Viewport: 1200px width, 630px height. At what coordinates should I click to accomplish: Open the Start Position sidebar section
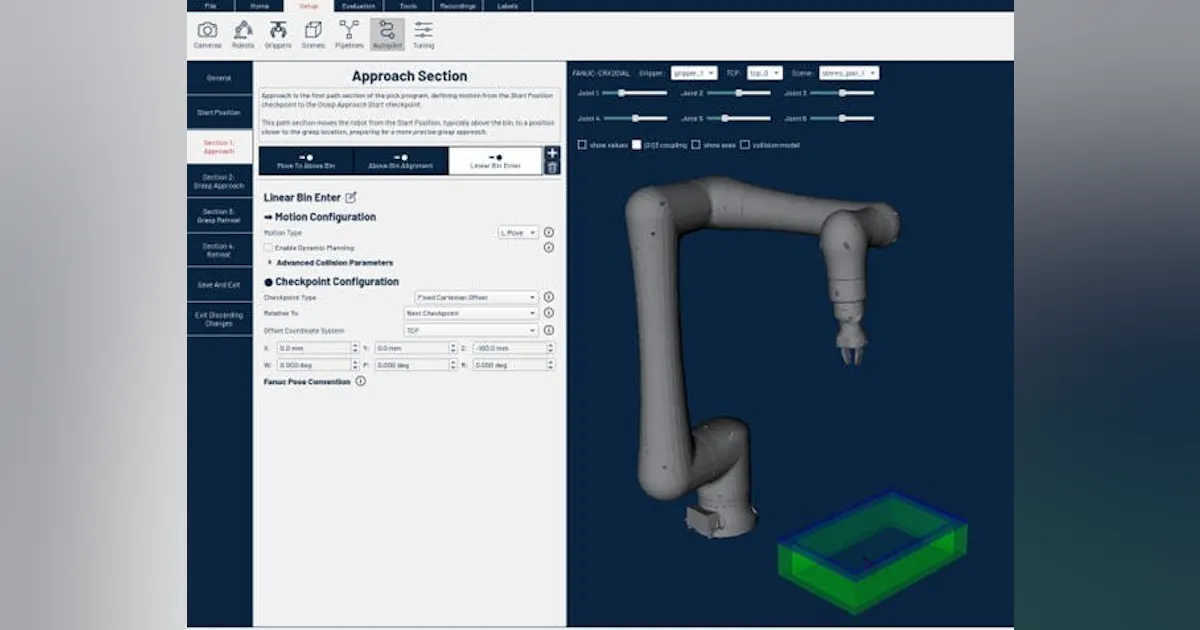219,112
